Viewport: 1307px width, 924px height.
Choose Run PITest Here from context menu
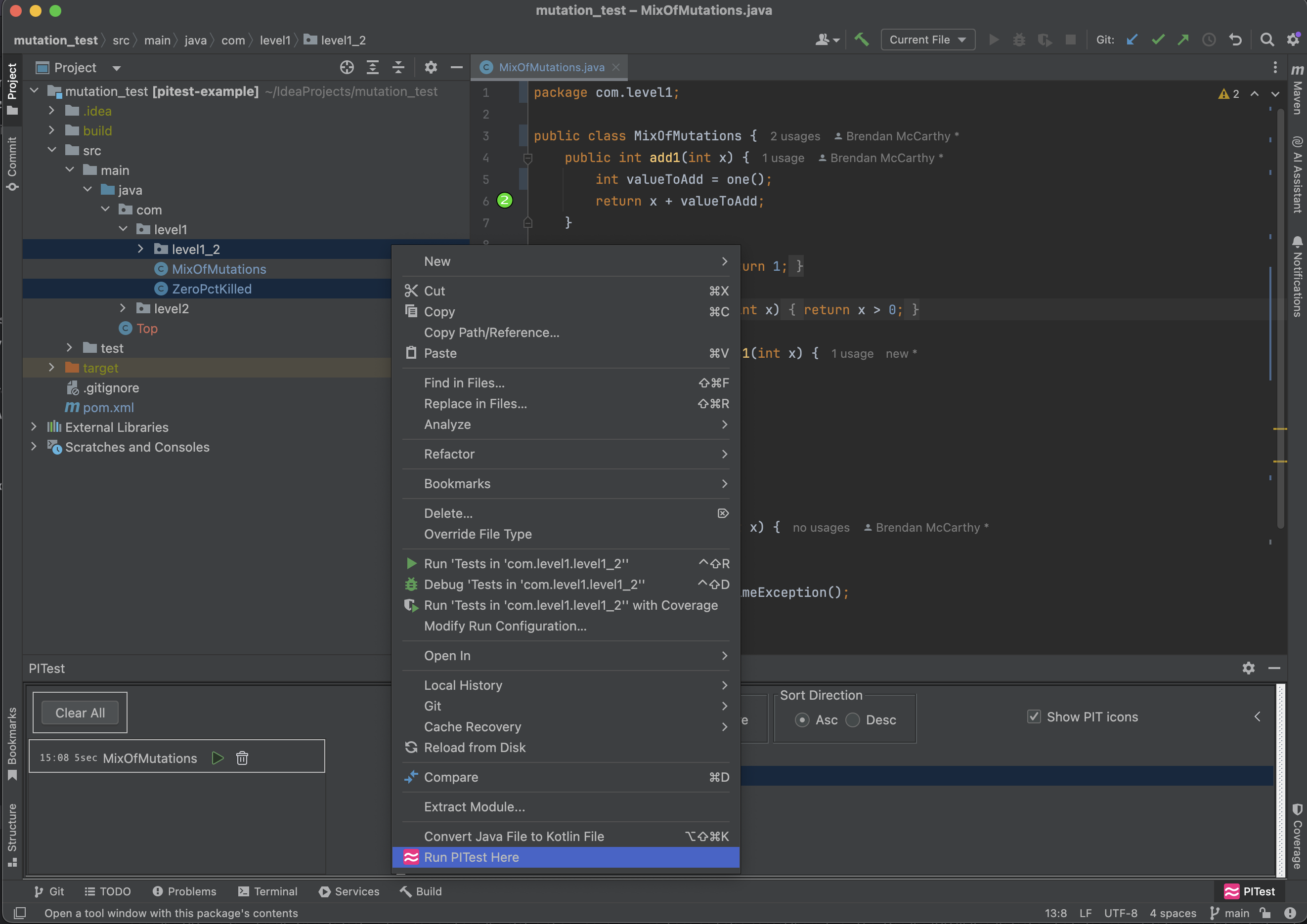coord(566,857)
